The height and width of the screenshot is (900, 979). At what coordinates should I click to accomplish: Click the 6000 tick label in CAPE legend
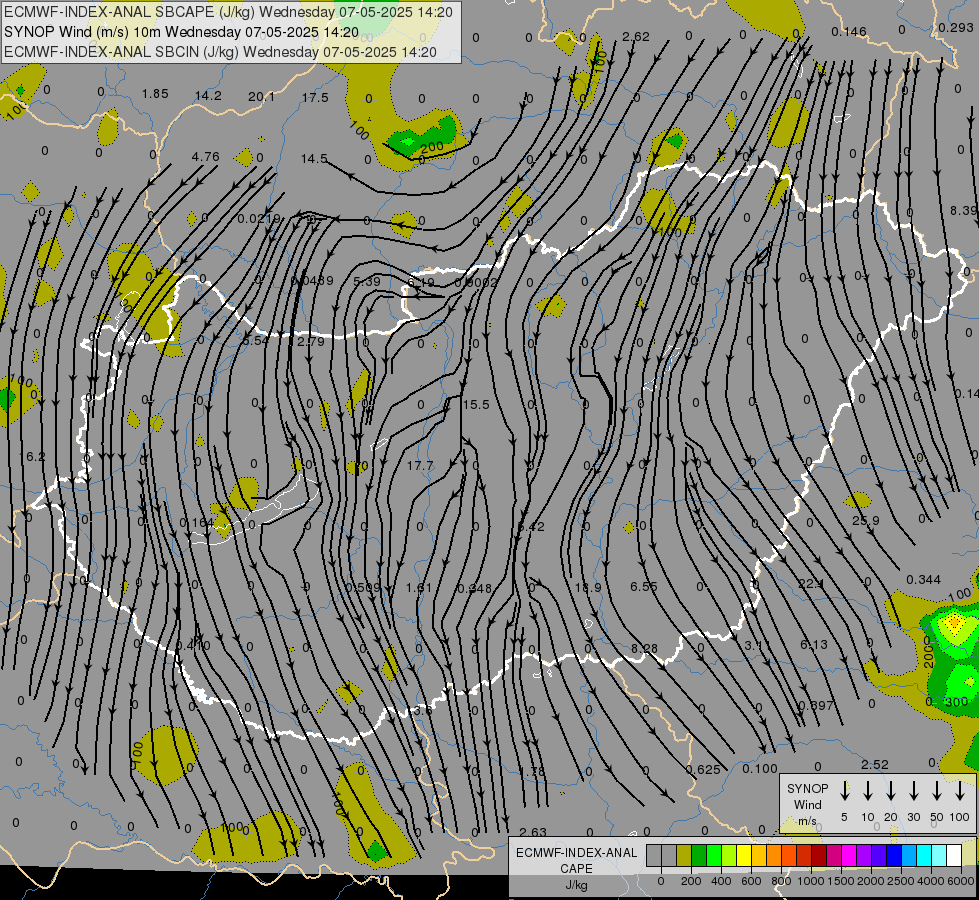[961, 881]
